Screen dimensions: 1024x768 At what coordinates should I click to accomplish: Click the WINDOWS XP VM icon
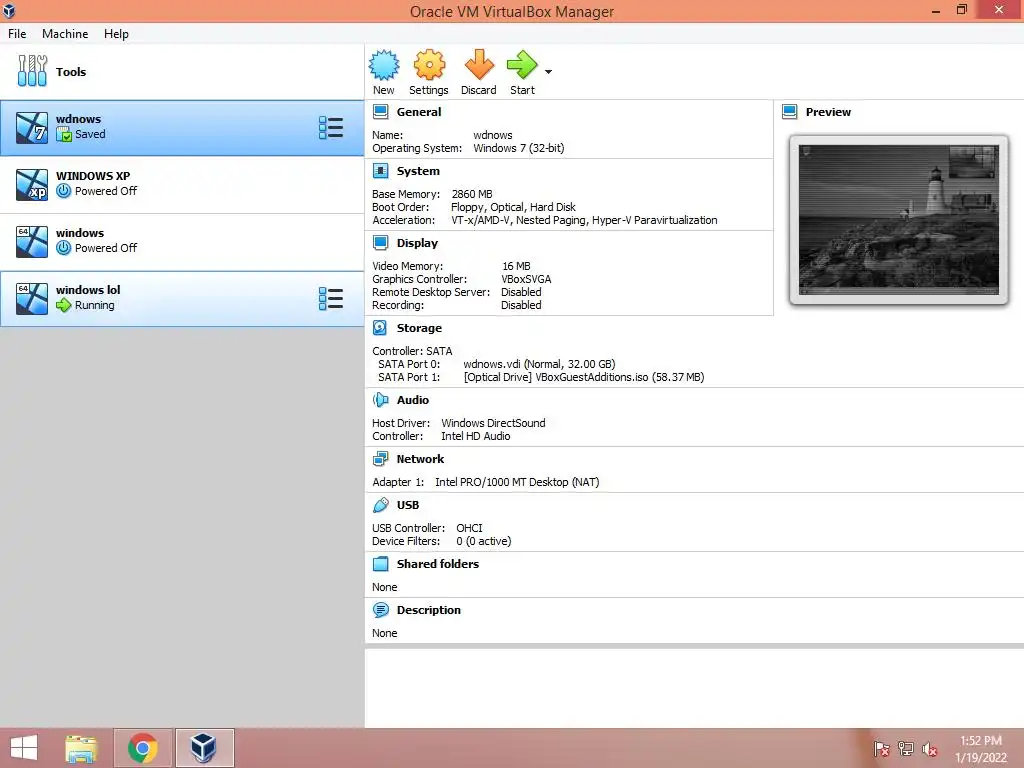[32, 185]
